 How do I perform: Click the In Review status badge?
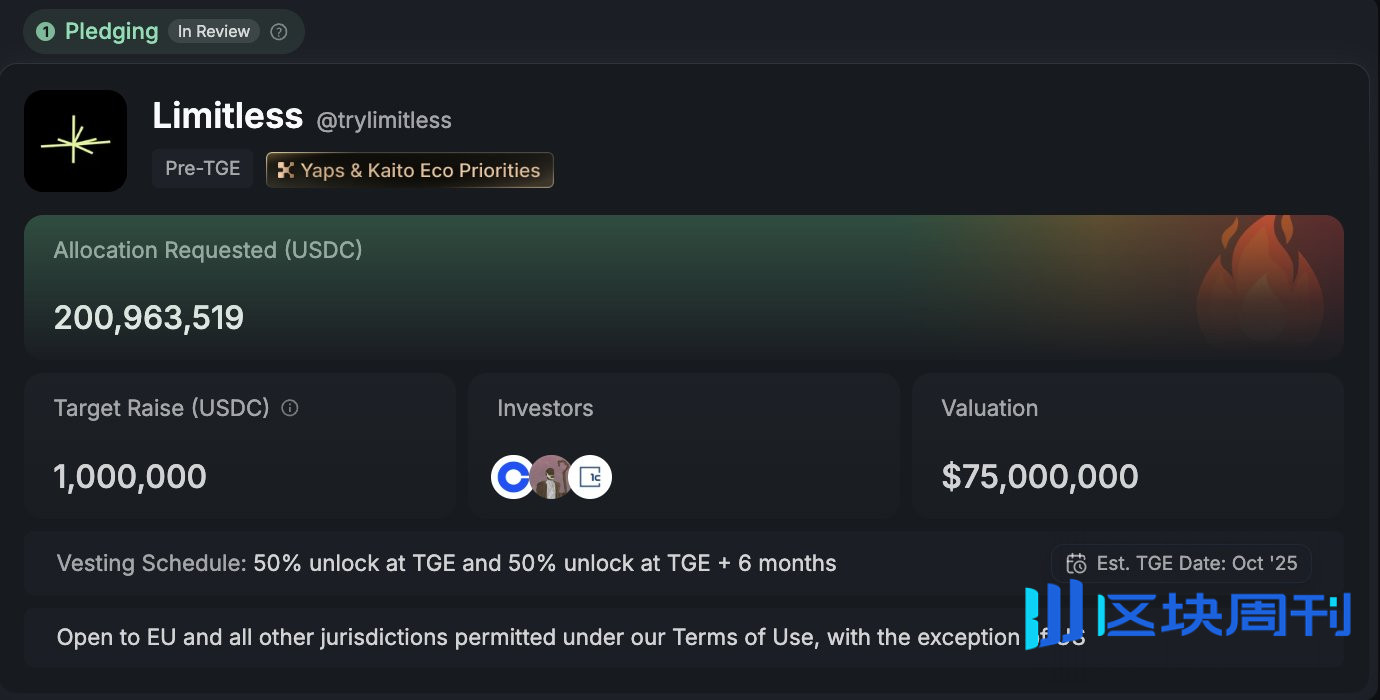pyautogui.click(x=214, y=32)
